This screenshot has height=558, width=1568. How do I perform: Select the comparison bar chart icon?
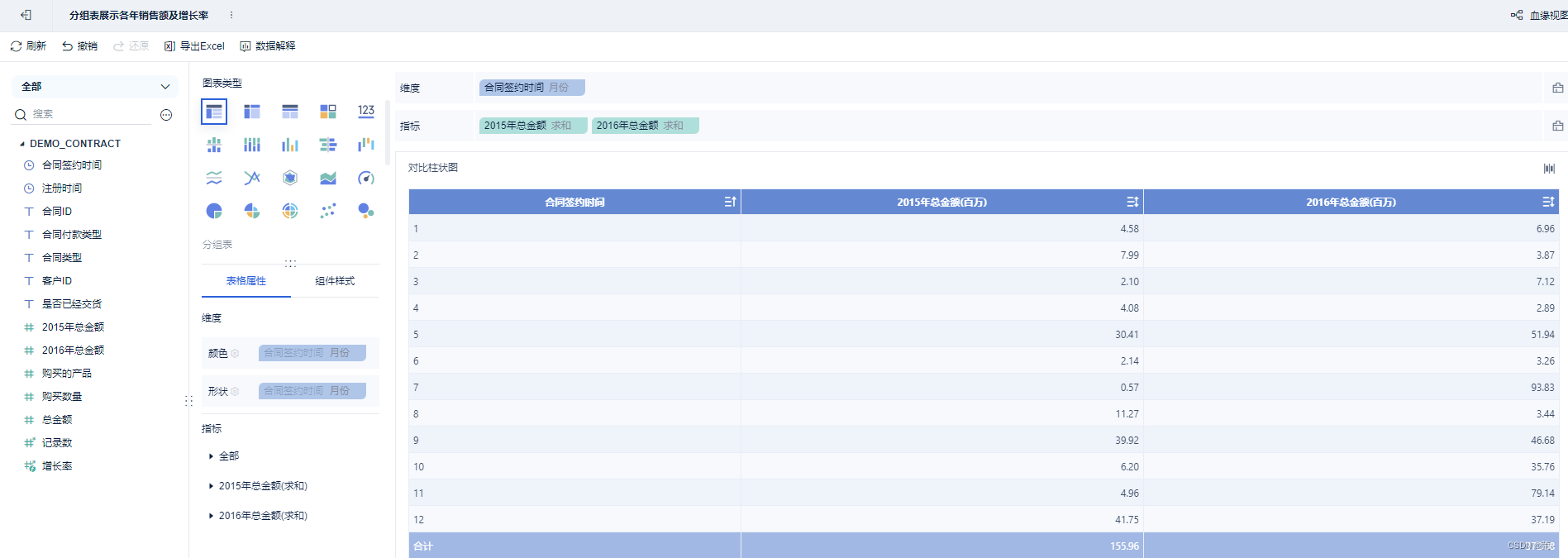point(328,145)
